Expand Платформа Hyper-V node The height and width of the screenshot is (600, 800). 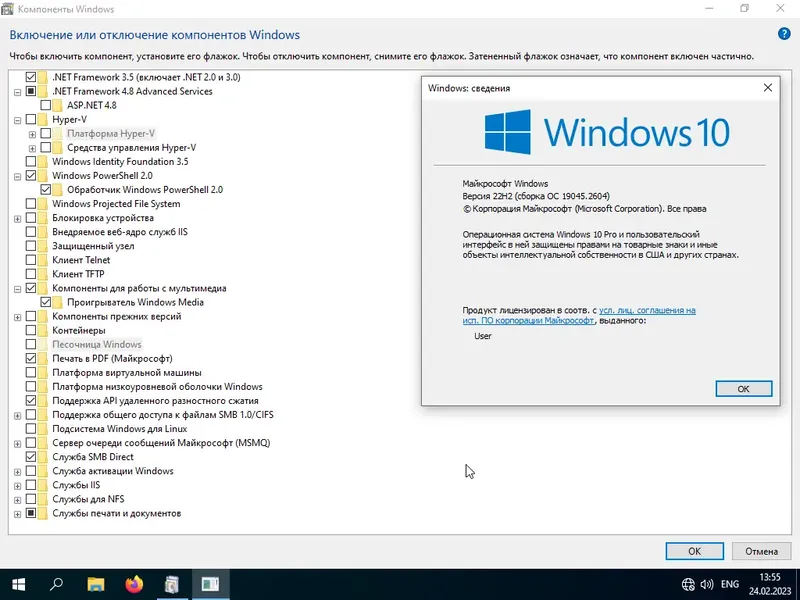tap(32, 135)
